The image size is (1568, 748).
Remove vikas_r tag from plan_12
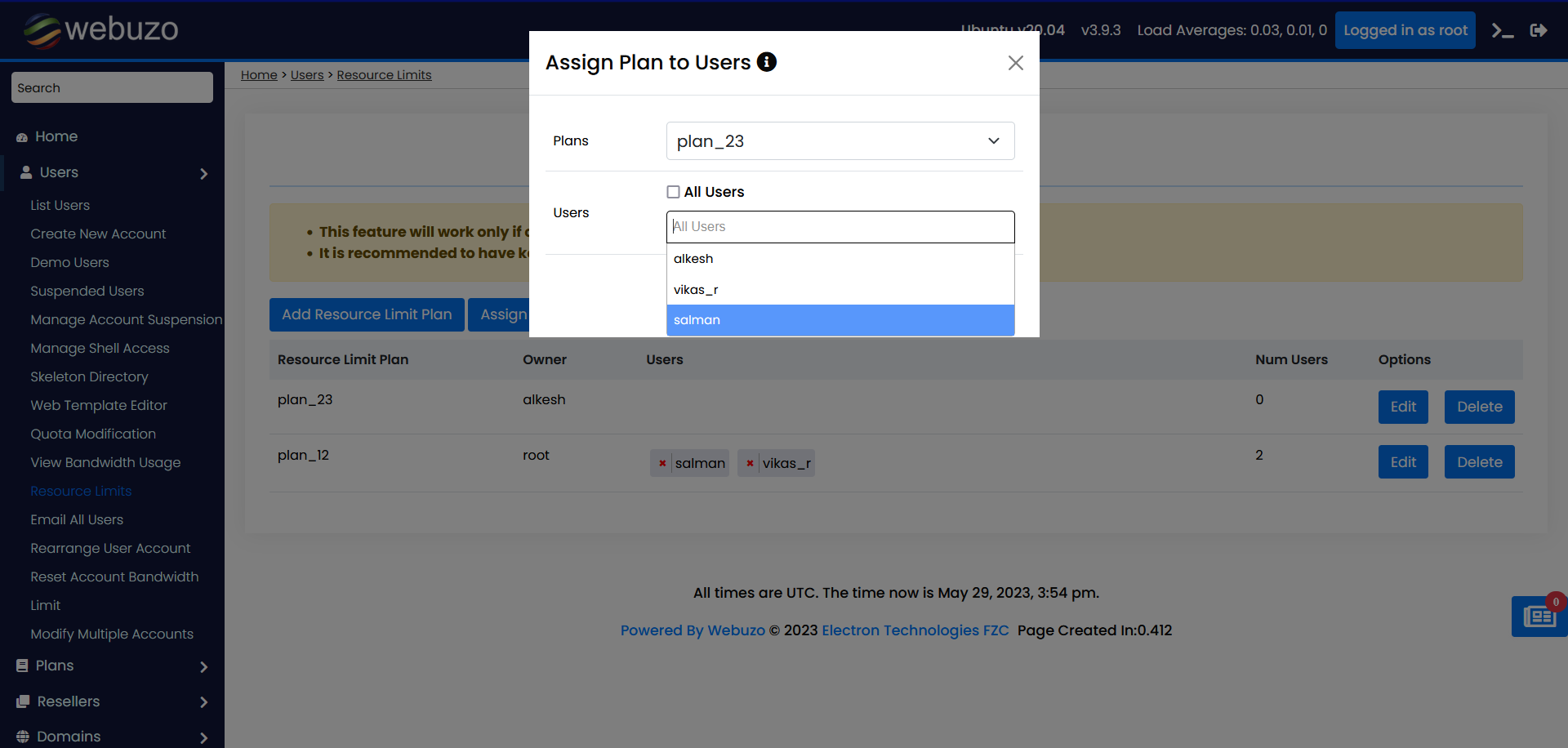click(x=750, y=463)
